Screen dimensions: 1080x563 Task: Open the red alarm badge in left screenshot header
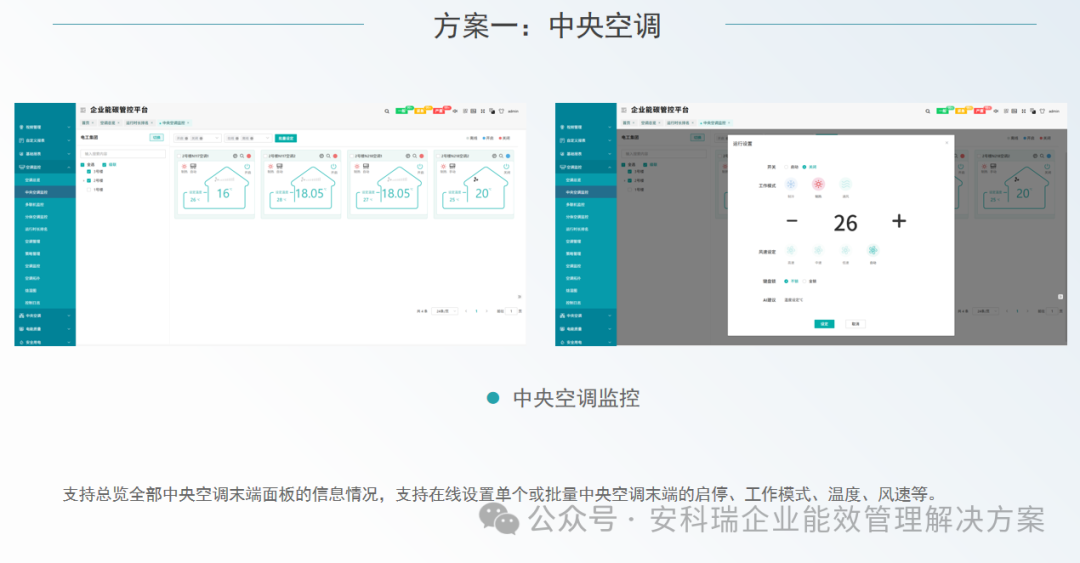pyautogui.click(x=440, y=110)
